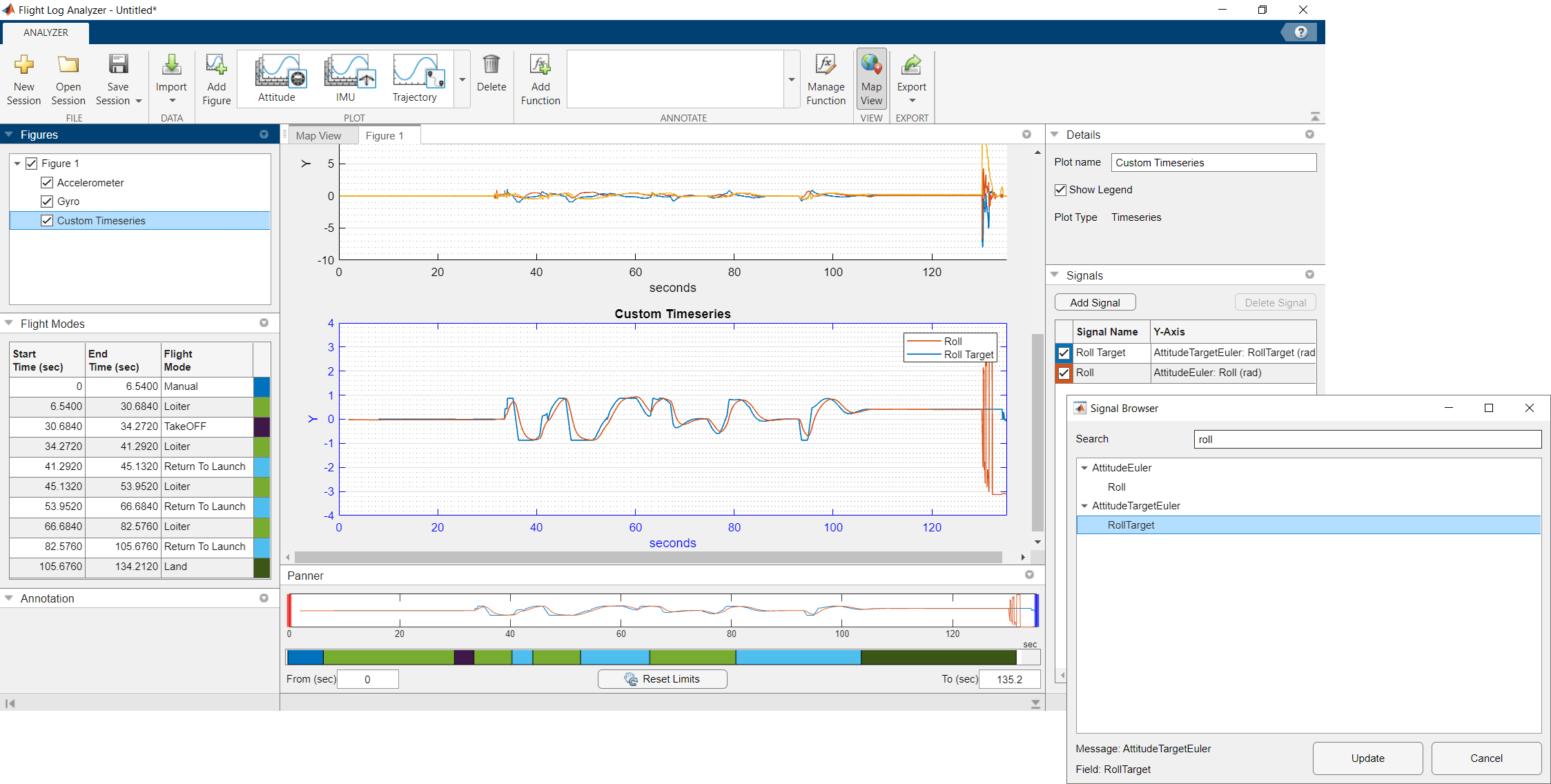Open the Export options
This screenshot has height=784, width=1551.
click(911, 78)
